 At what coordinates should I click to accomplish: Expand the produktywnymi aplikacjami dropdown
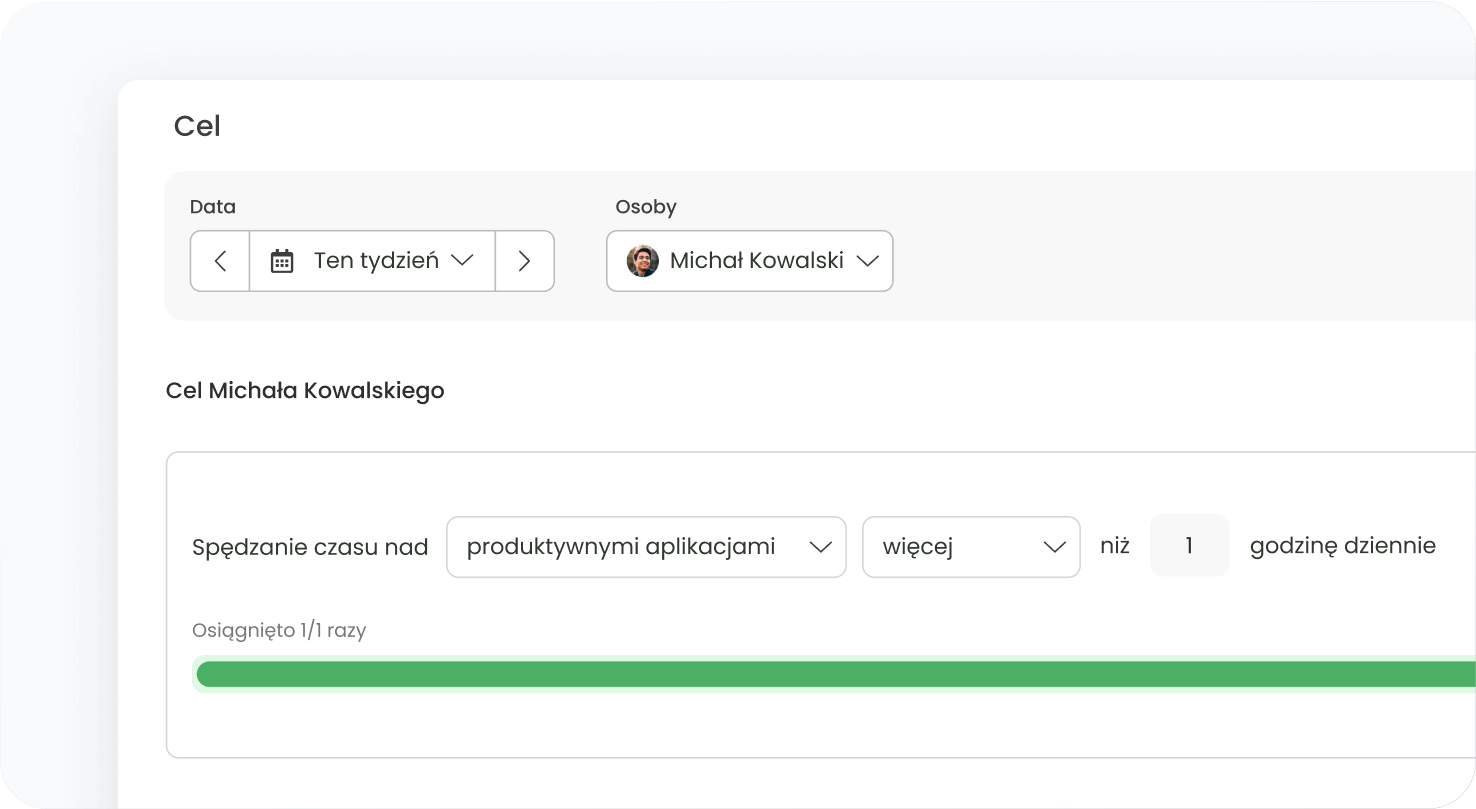(x=620, y=547)
